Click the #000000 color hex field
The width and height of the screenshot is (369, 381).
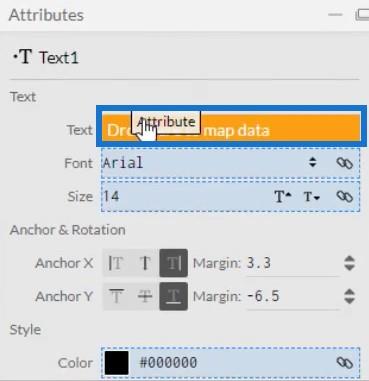point(168,363)
